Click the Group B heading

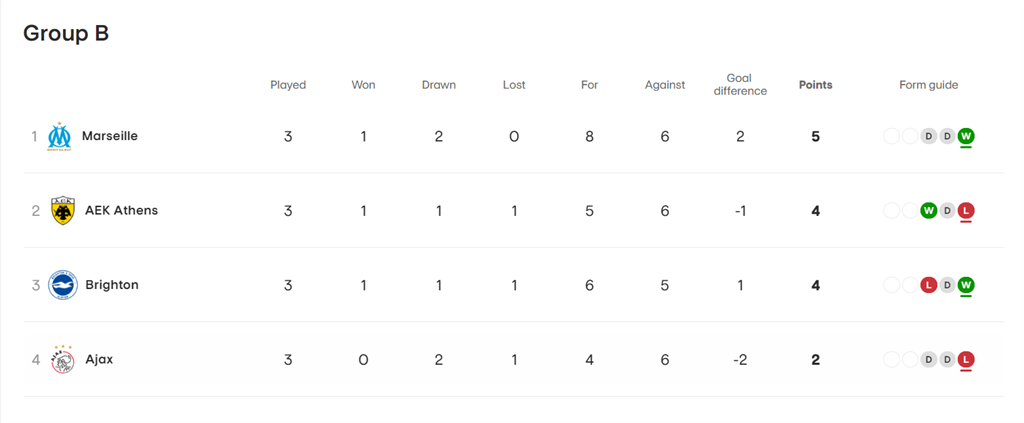[66, 34]
